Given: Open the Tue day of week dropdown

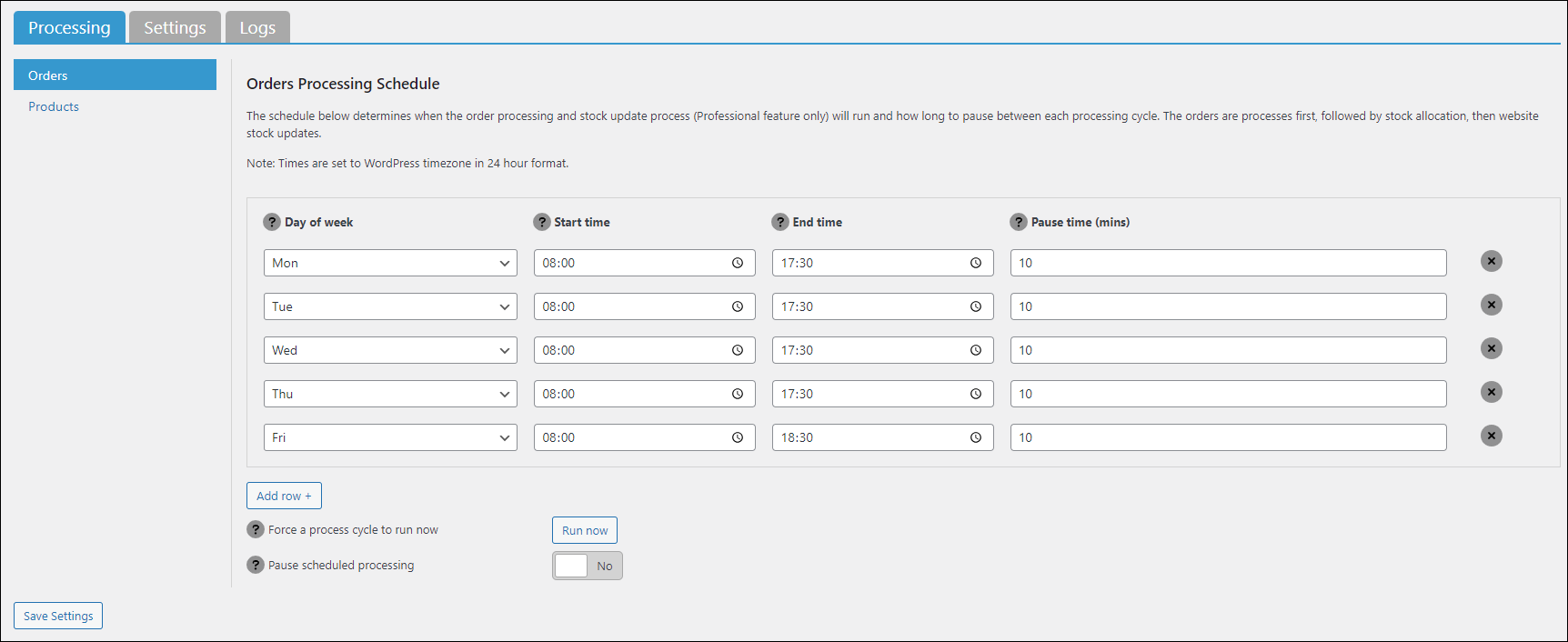Looking at the screenshot, I should [x=390, y=306].
